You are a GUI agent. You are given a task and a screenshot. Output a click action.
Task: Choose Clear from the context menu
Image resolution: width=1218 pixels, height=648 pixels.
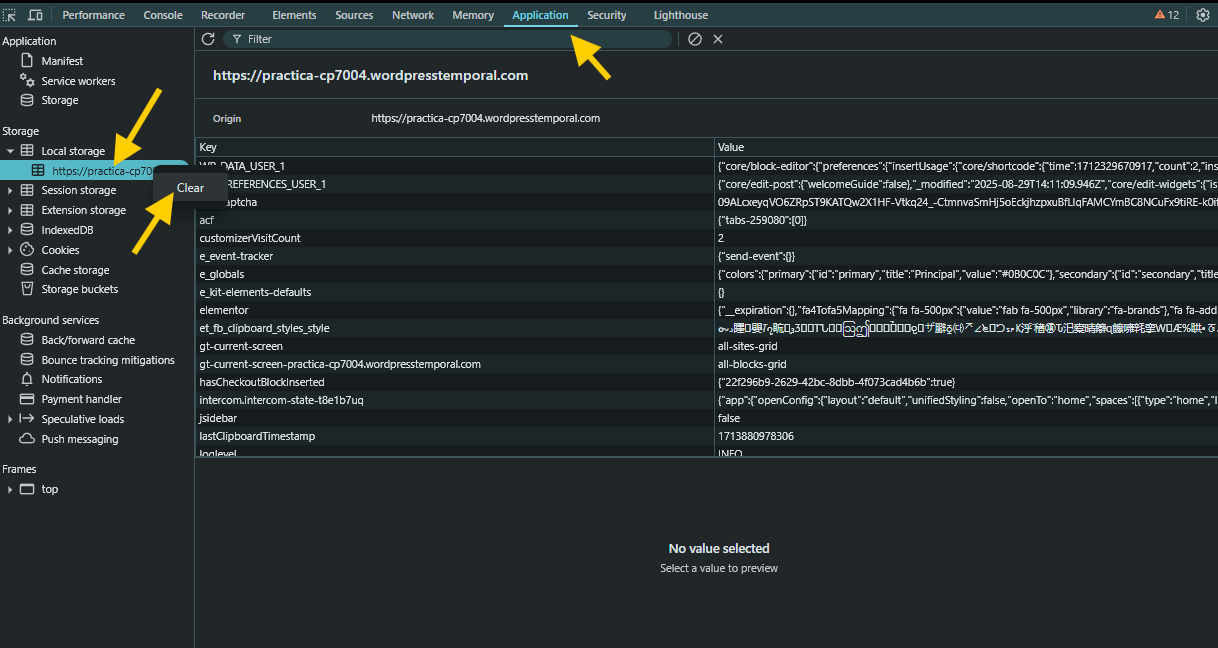(190, 188)
